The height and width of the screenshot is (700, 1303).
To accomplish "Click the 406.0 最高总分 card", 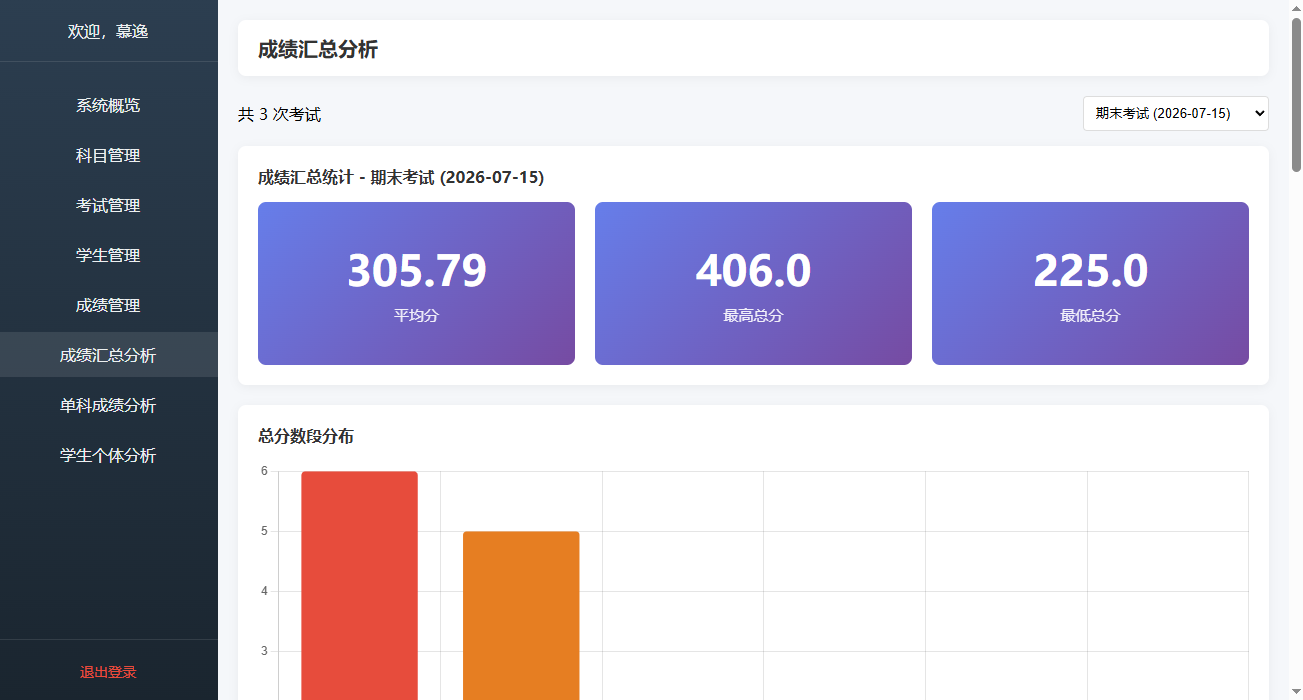I will pos(753,284).
